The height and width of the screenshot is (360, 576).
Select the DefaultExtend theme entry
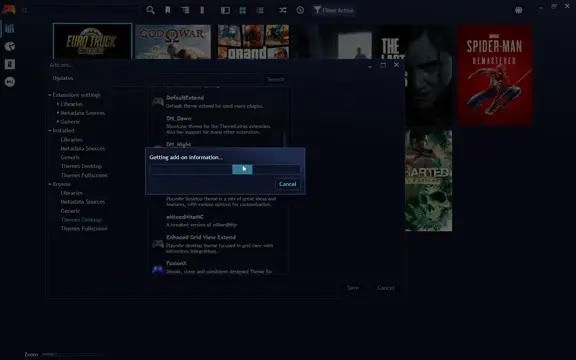pyautogui.click(x=217, y=101)
